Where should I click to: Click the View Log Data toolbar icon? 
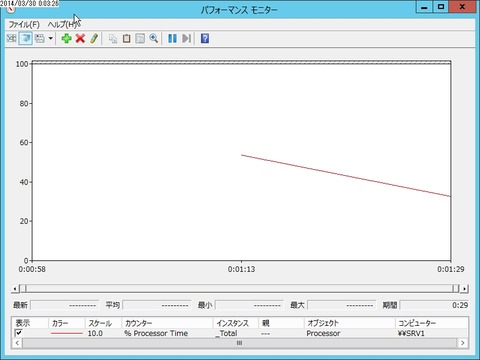[25, 38]
